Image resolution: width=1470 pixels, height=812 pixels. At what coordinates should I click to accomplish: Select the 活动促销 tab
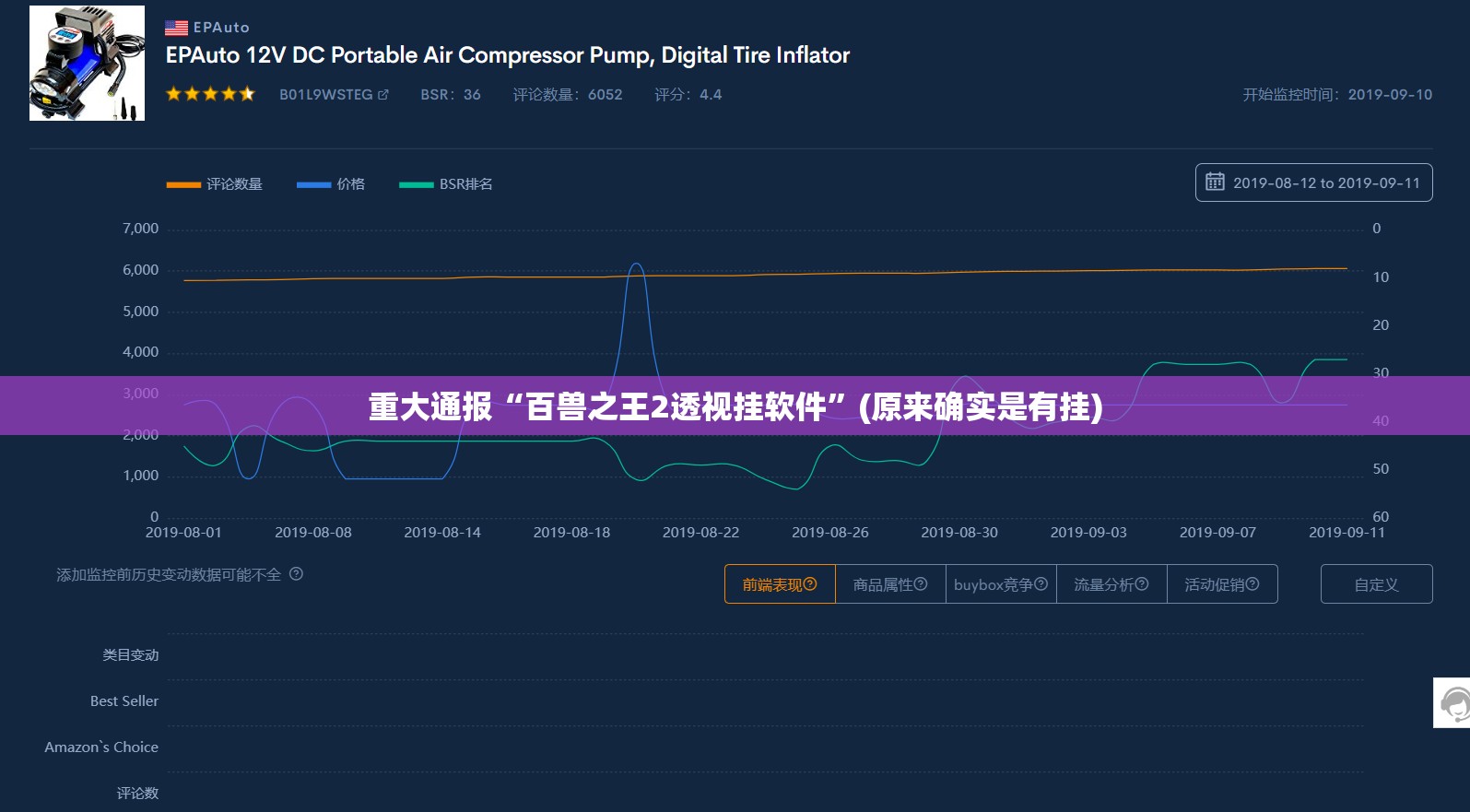1222,584
